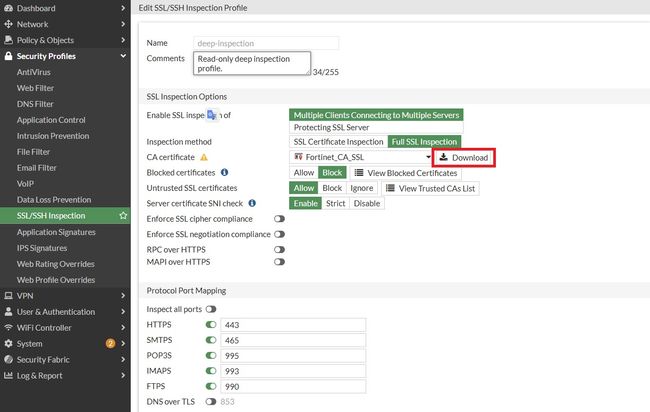The image size is (650, 412).
Task: Expand the Network menu chevron
Action: pyautogui.click(x=123, y=24)
